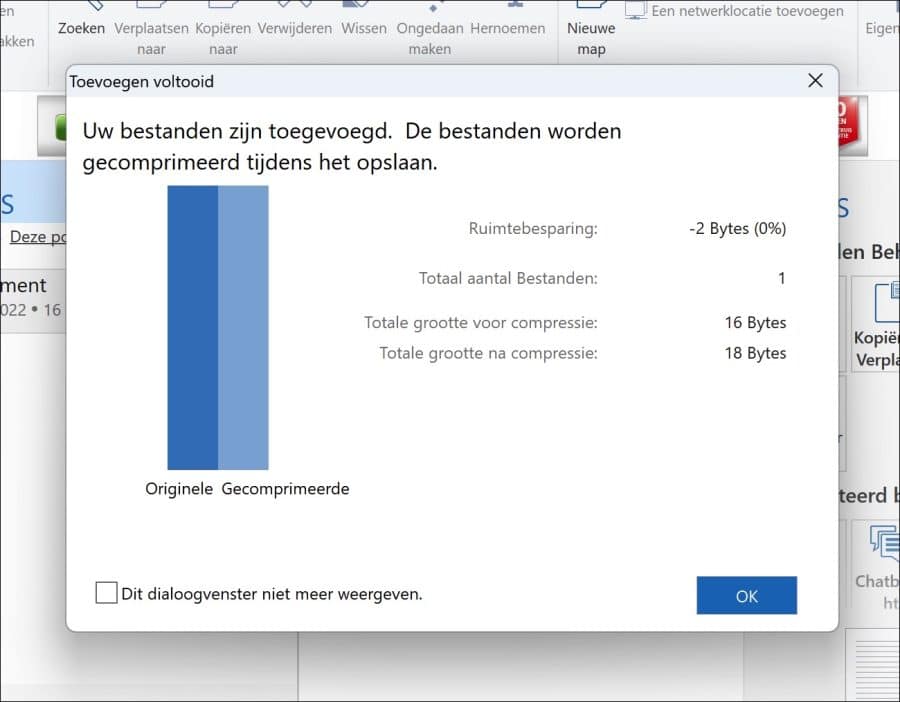This screenshot has width=900, height=702.
Task: Click the '16 Bytes' value
Action: point(755,323)
